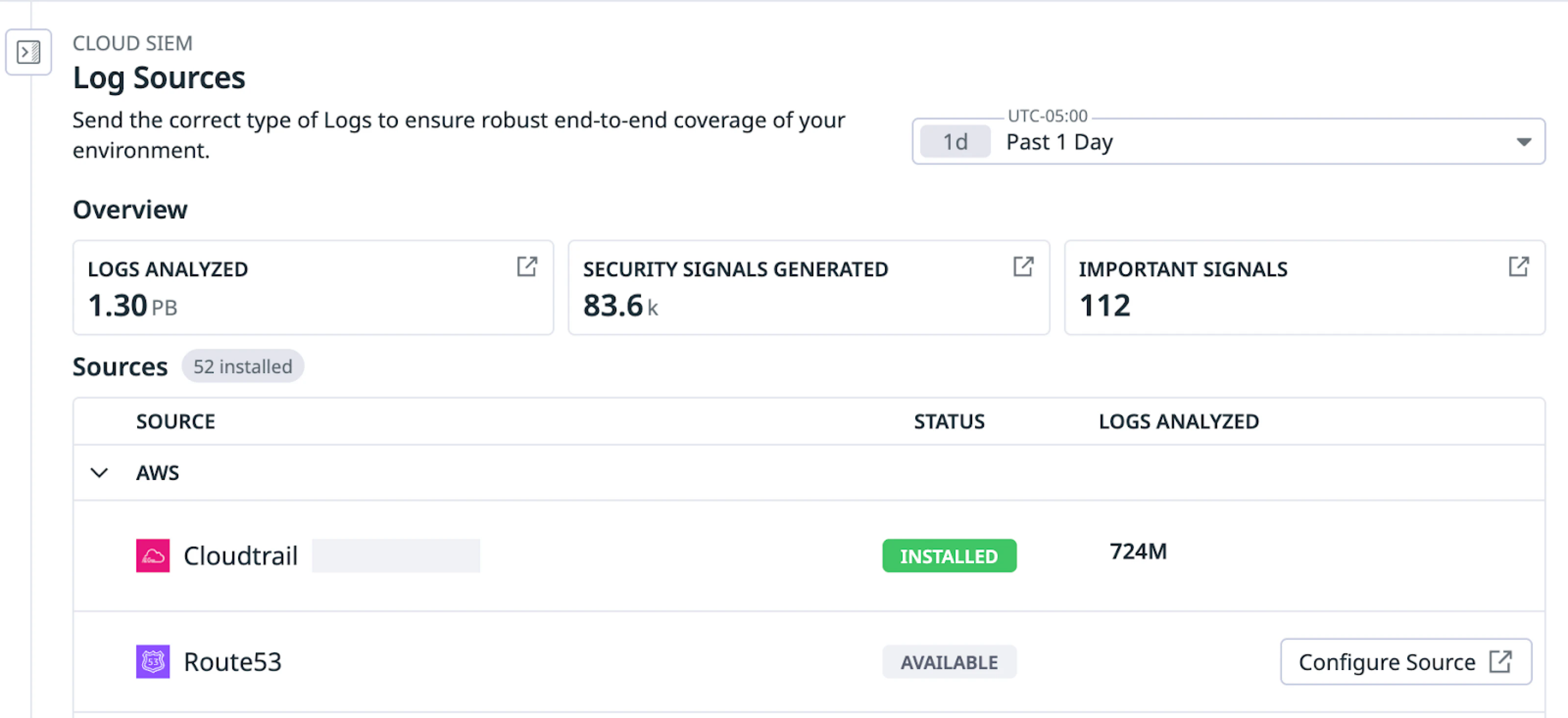Click the 52 installed sources badge
The width and height of the screenshot is (1568, 718).
click(242, 366)
